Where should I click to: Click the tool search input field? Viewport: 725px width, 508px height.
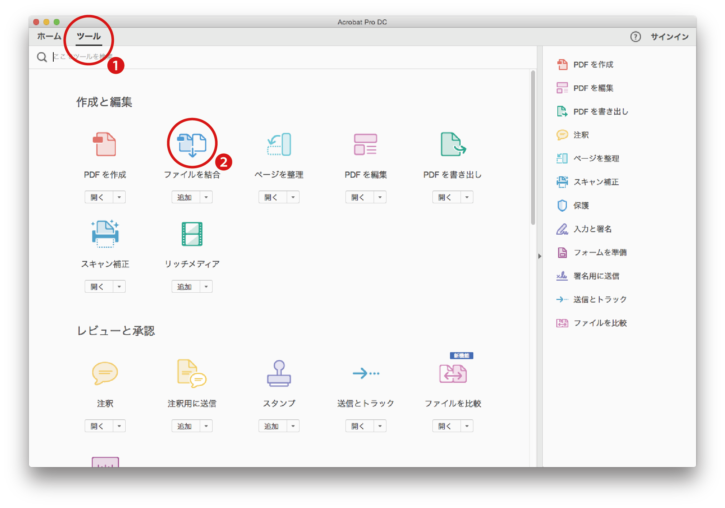tap(280, 58)
